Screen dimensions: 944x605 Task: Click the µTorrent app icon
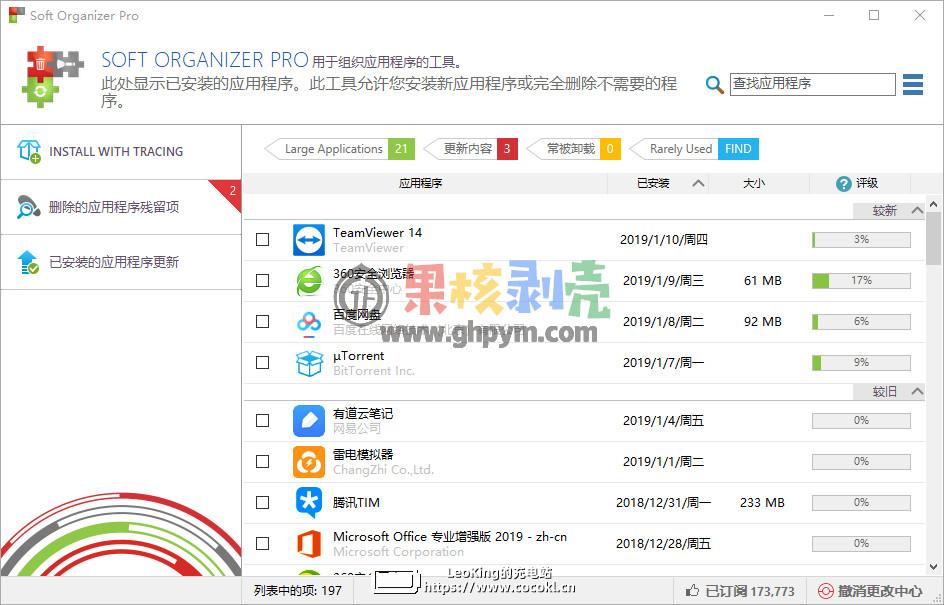tap(309, 362)
